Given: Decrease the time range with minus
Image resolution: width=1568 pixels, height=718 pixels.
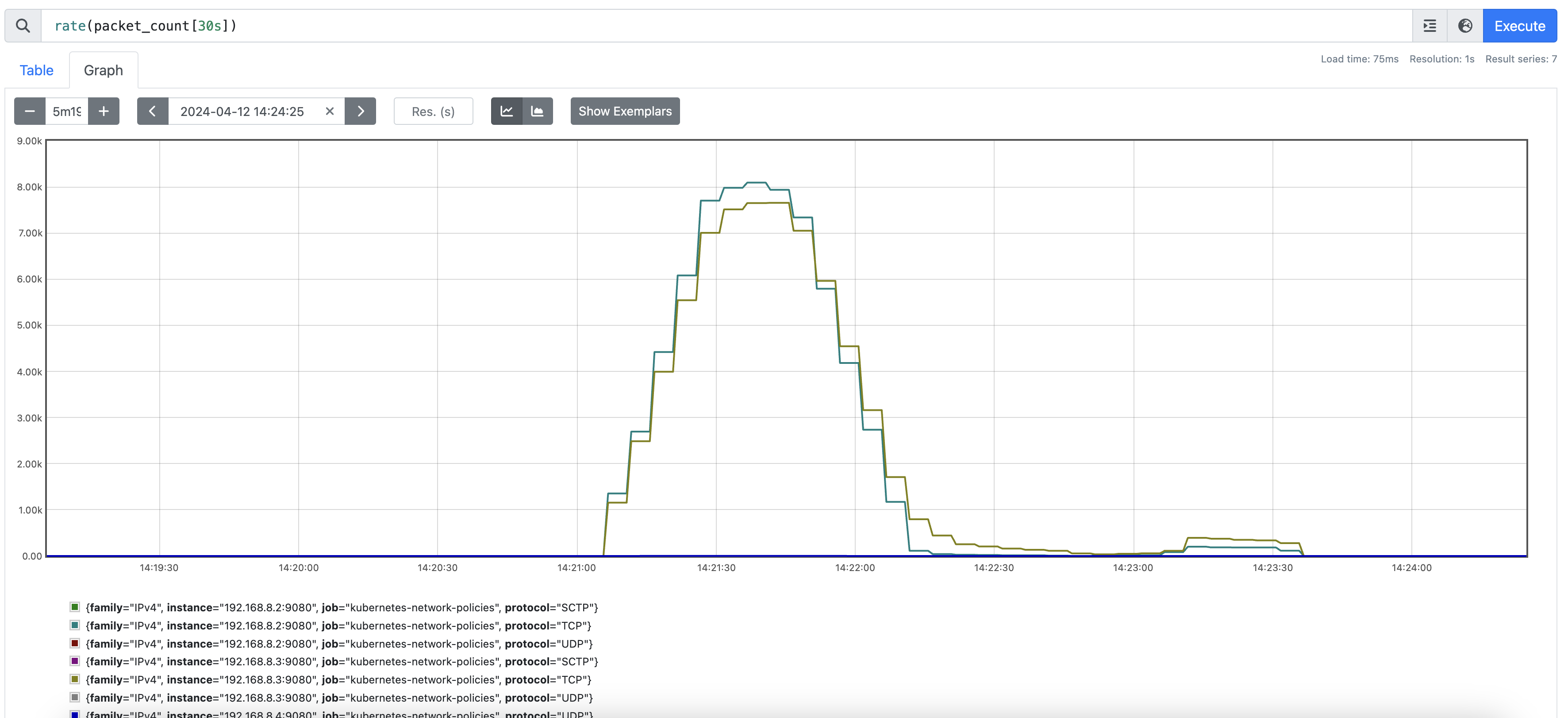Looking at the screenshot, I should point(30,111).
